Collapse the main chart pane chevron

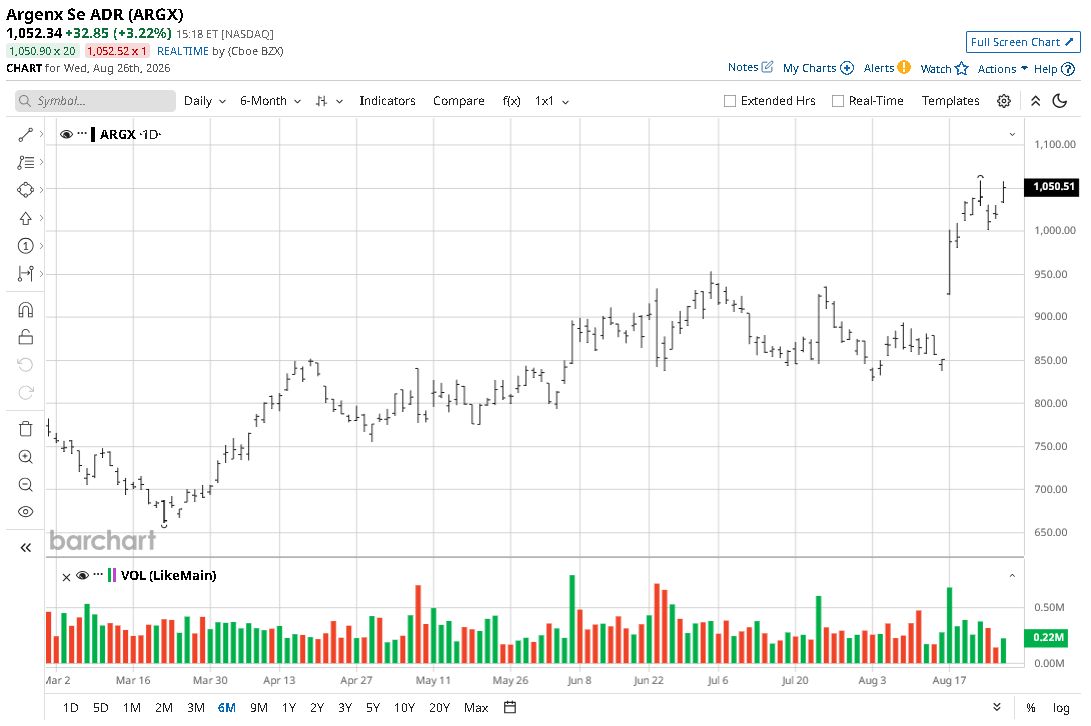tap(1012, 134)
